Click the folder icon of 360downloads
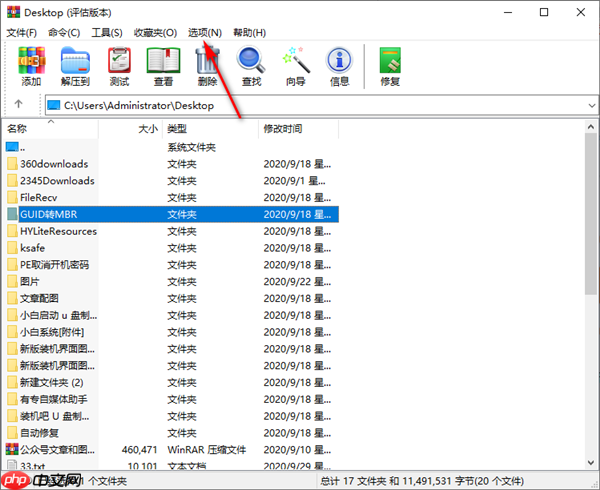 pos(12,164)
